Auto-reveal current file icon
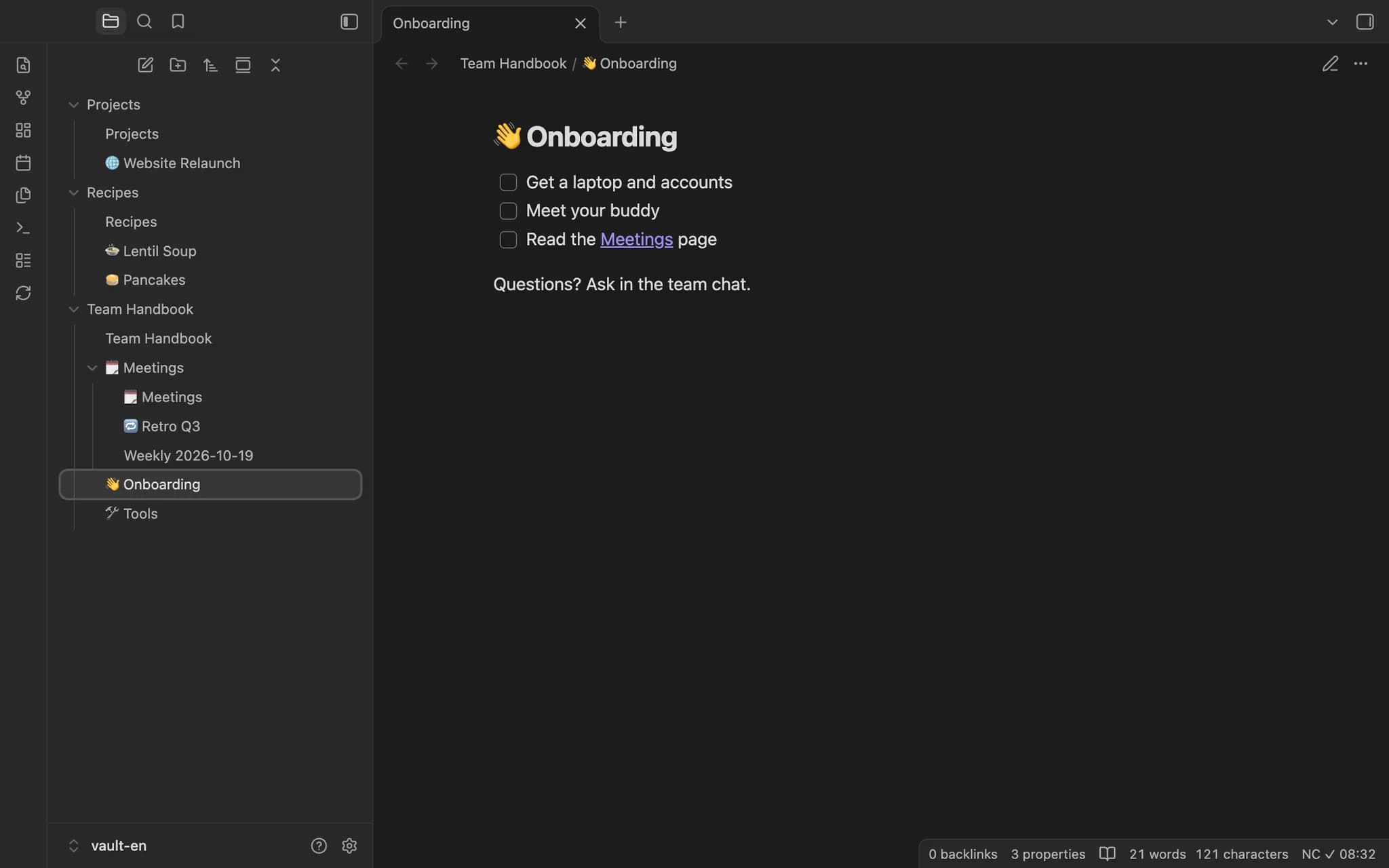 click(x=243, y=65)
